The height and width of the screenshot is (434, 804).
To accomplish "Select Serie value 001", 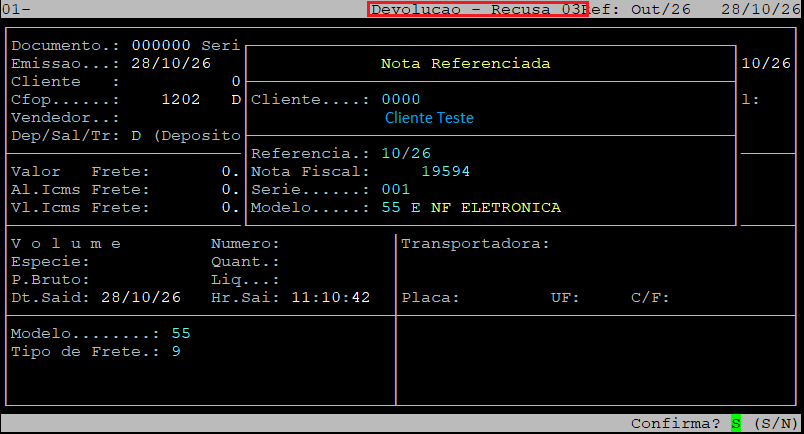I will tap(395, 189).
